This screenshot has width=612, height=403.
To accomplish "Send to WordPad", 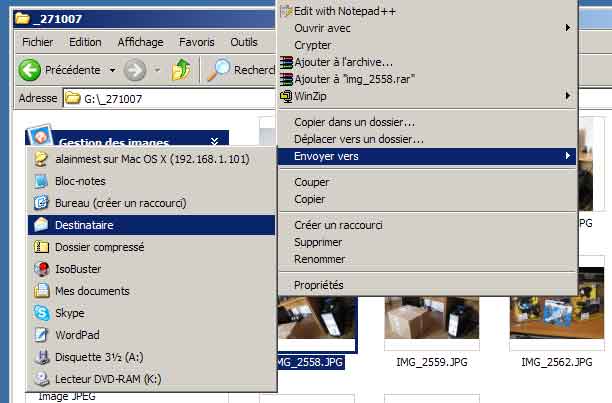I will coord(151,335).
